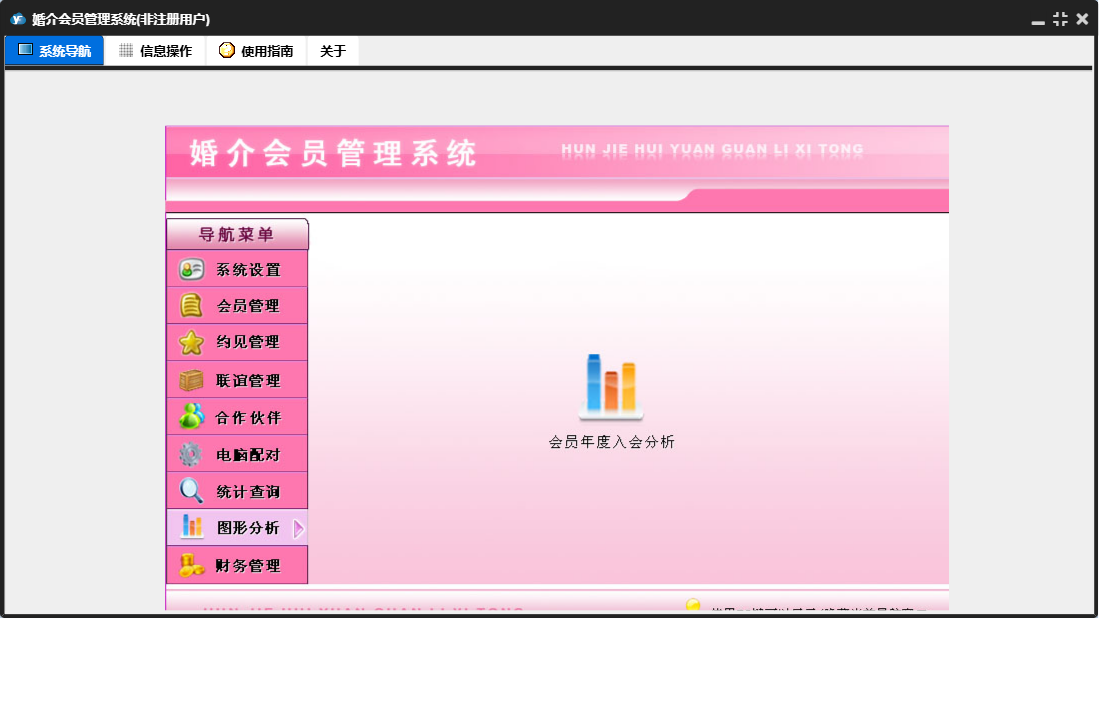Open the 财务管理 section

tap(237, 565)
